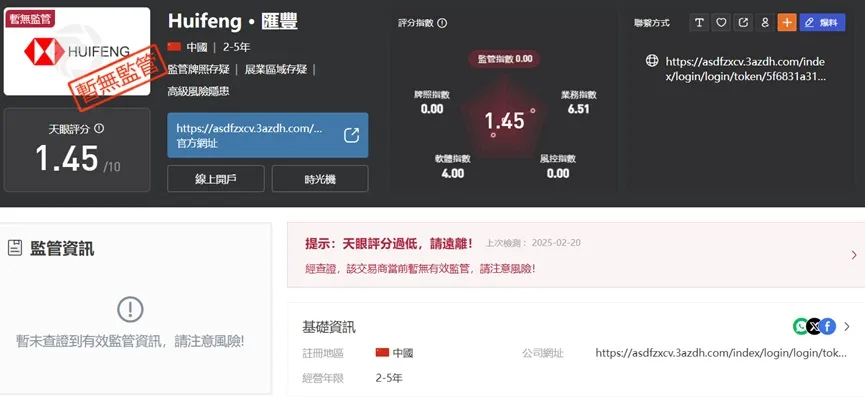
Task: Click the 經營年限 2-5年 value
Action: click(x=389, y=378)
